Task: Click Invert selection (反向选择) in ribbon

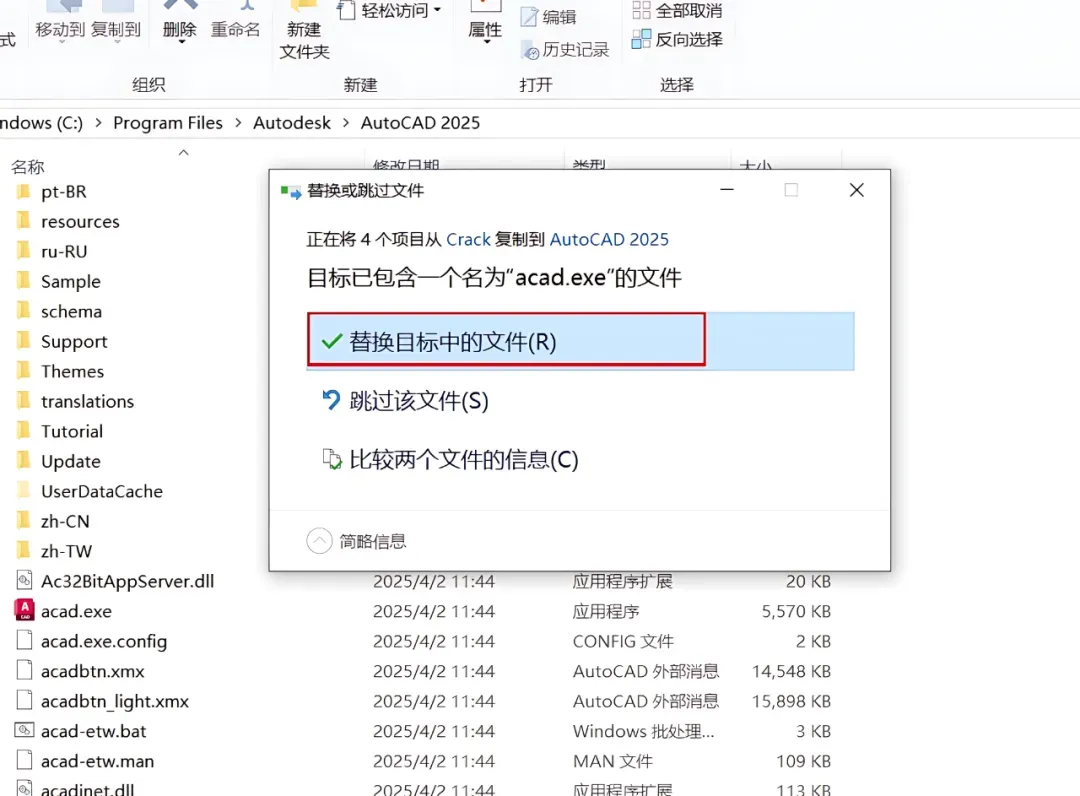Action: pos(678,39)
